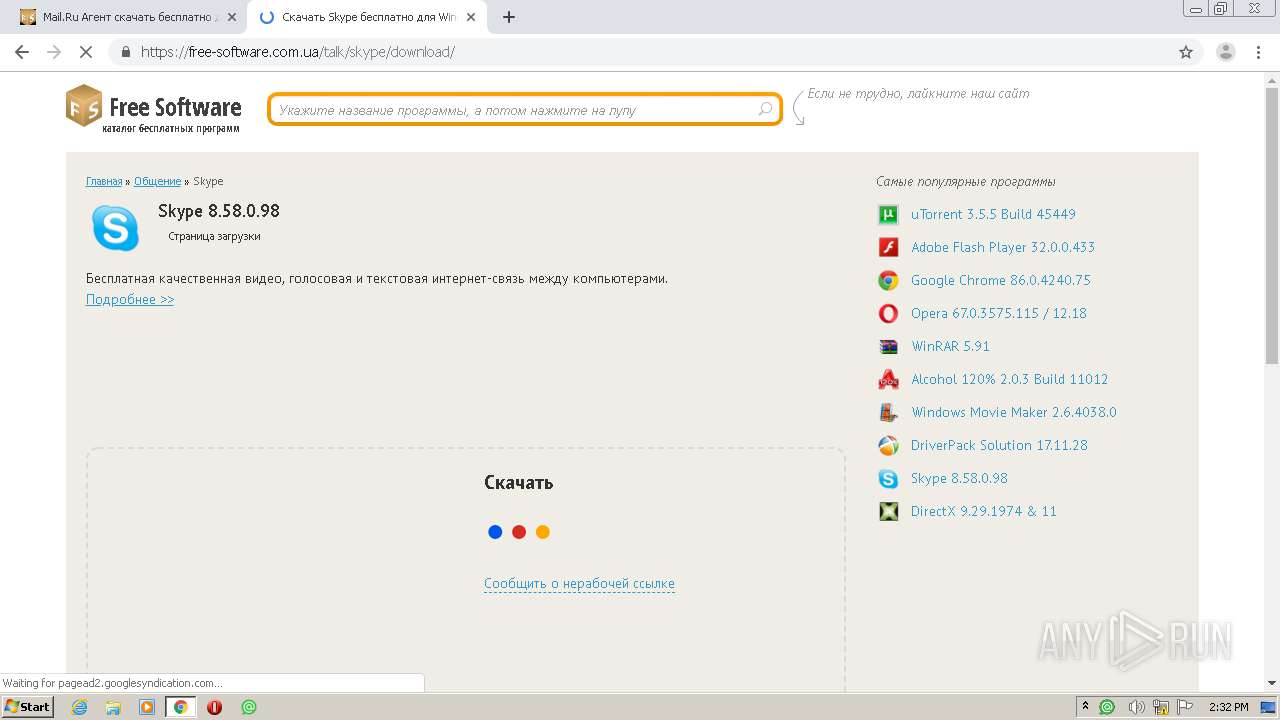Open the Главная breadcrumb link

pyautogui.click(x=104, y=181)
